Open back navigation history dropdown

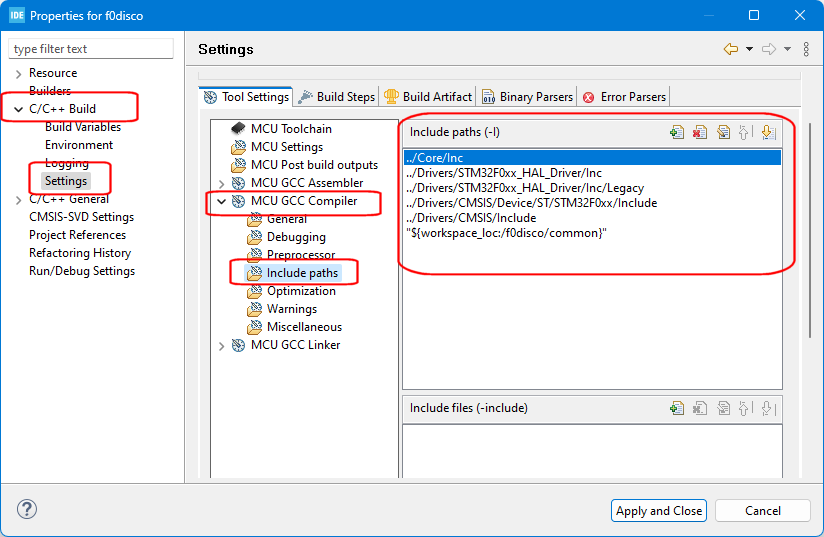pyautogui.click(x=749, y=49)
